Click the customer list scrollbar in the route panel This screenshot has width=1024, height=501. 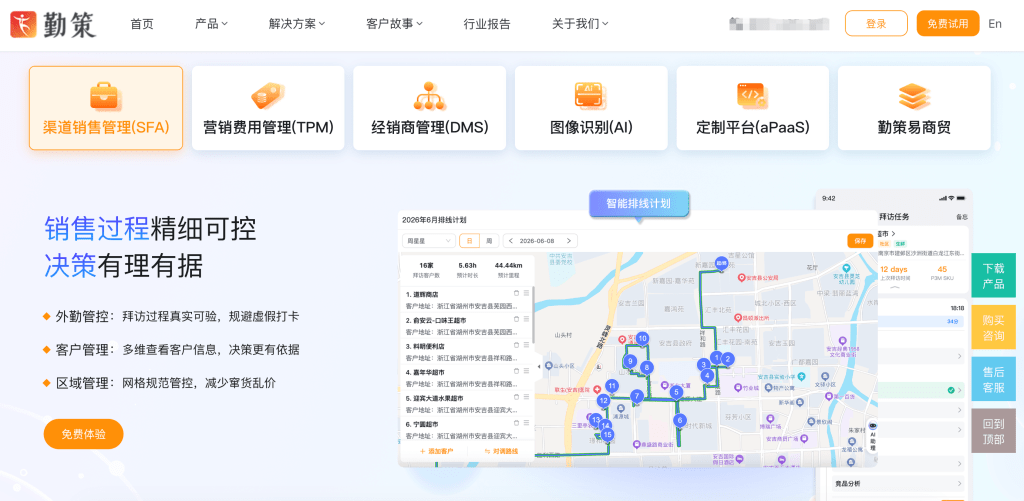(x=534, y=315)
